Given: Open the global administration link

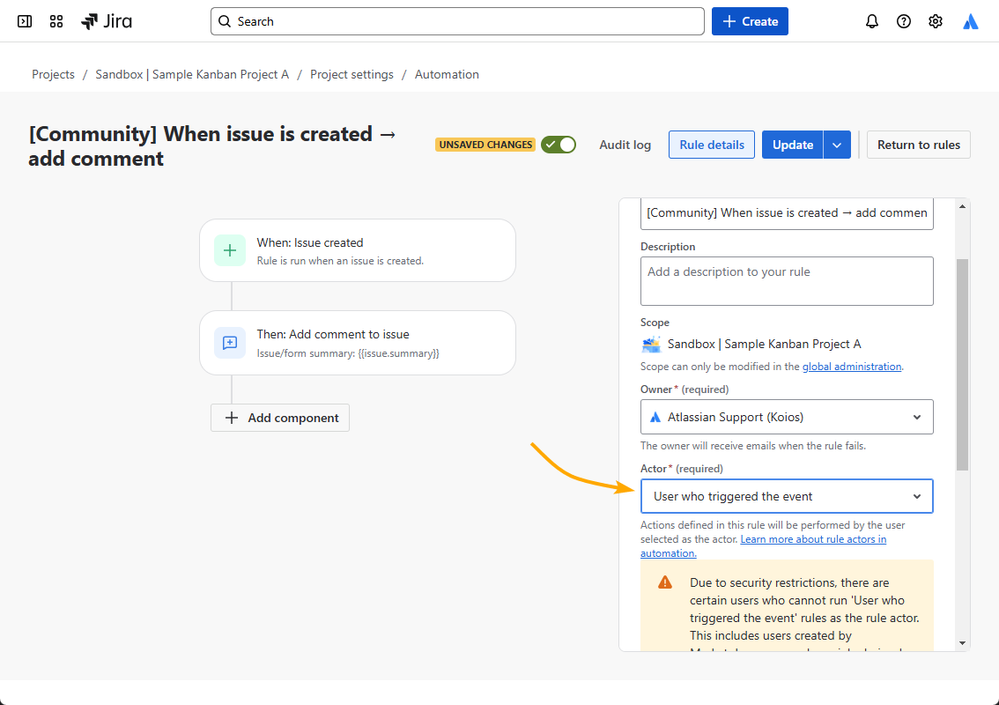Looking at the screenshot, I should pyautogui.click(x=852, y=366).
